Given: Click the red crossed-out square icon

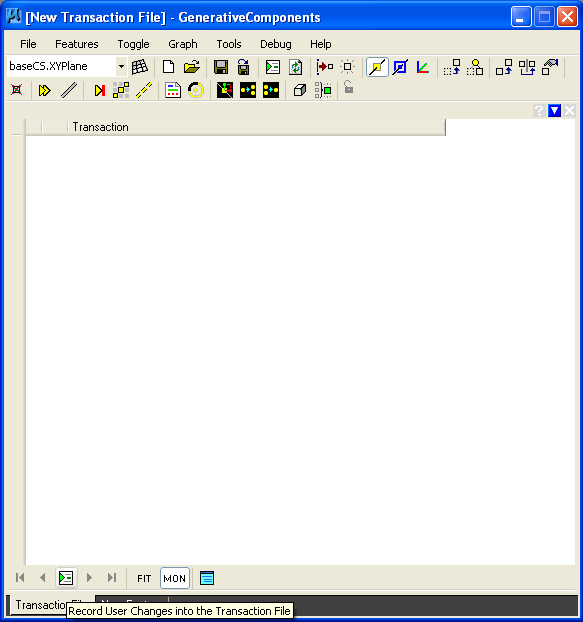Looking at the screenshot, I should coord(17,90).
